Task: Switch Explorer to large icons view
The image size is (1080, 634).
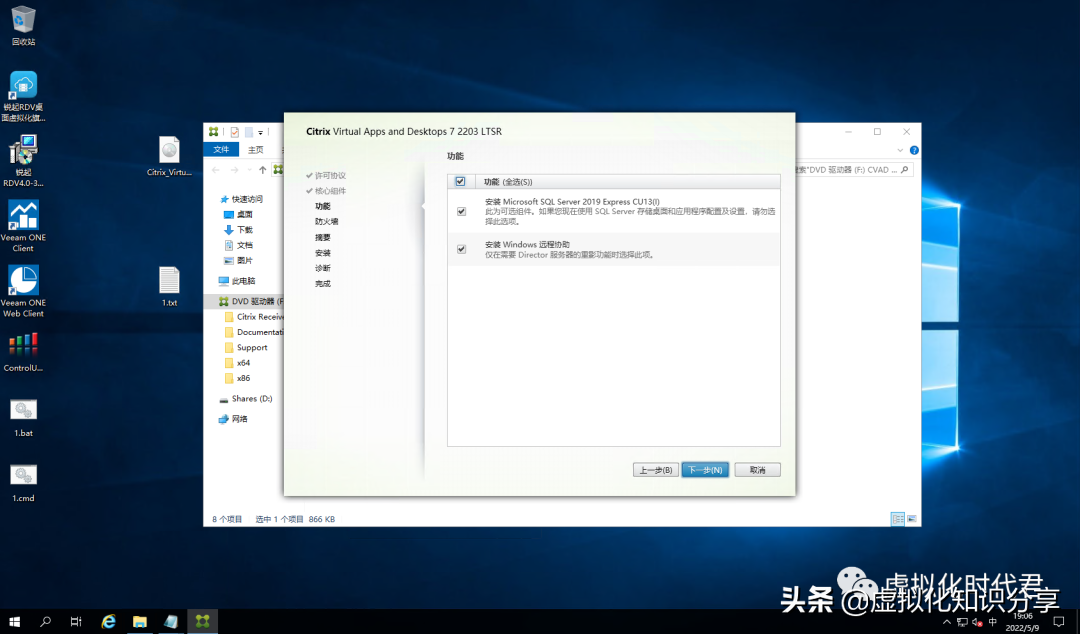Action: 912,519
